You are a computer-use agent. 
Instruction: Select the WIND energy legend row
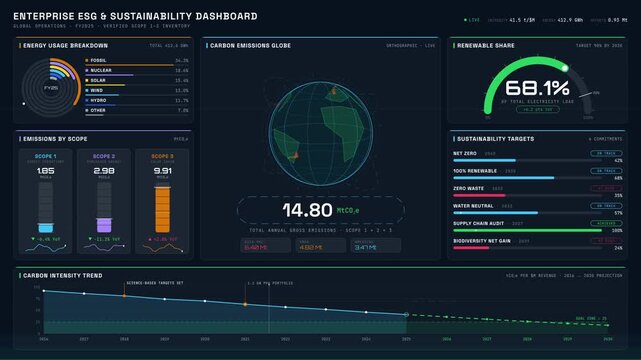[x=137, y=92]
